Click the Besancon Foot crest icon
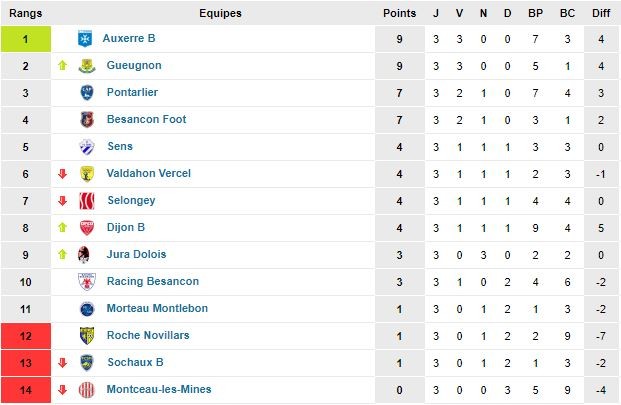621x405 pixels. (87, 120)
